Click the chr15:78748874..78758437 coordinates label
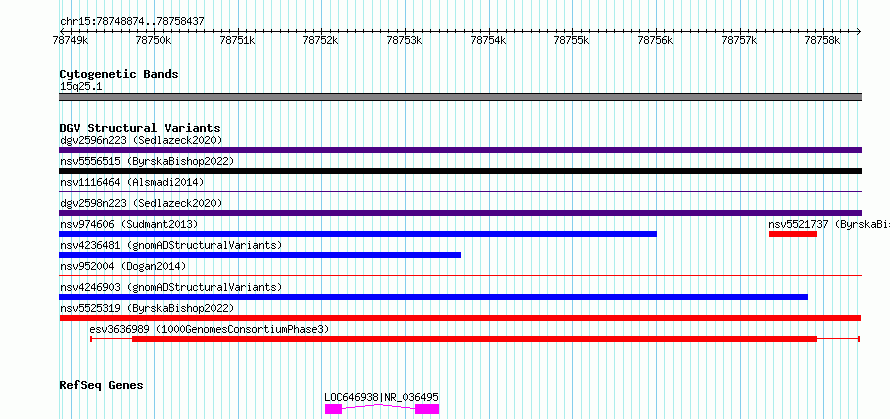This screenshot has height=419, width=890. (x=132, y=22)
